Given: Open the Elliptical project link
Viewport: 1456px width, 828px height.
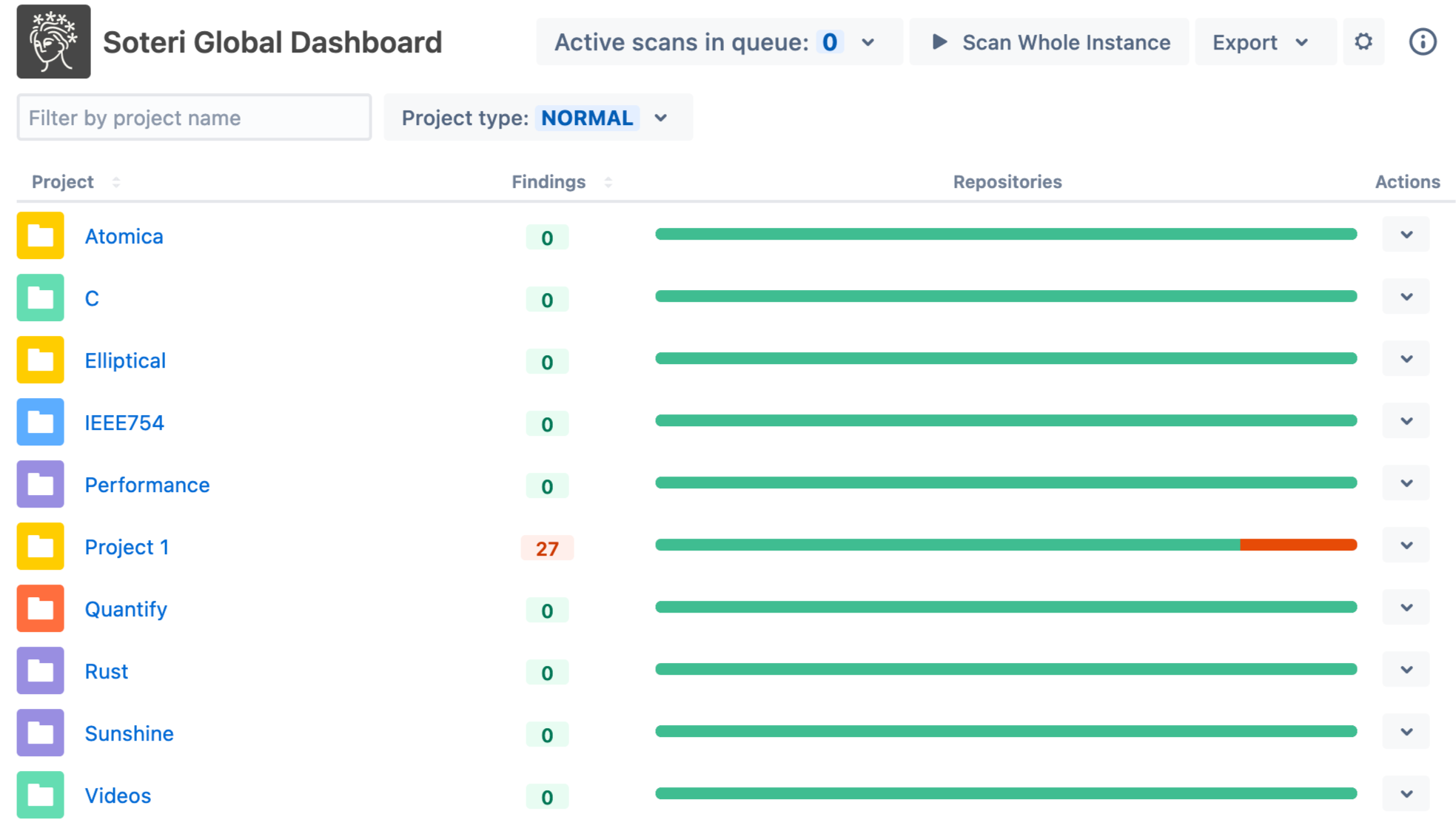Looking at the screenshot, I should (x=125, y=360).
